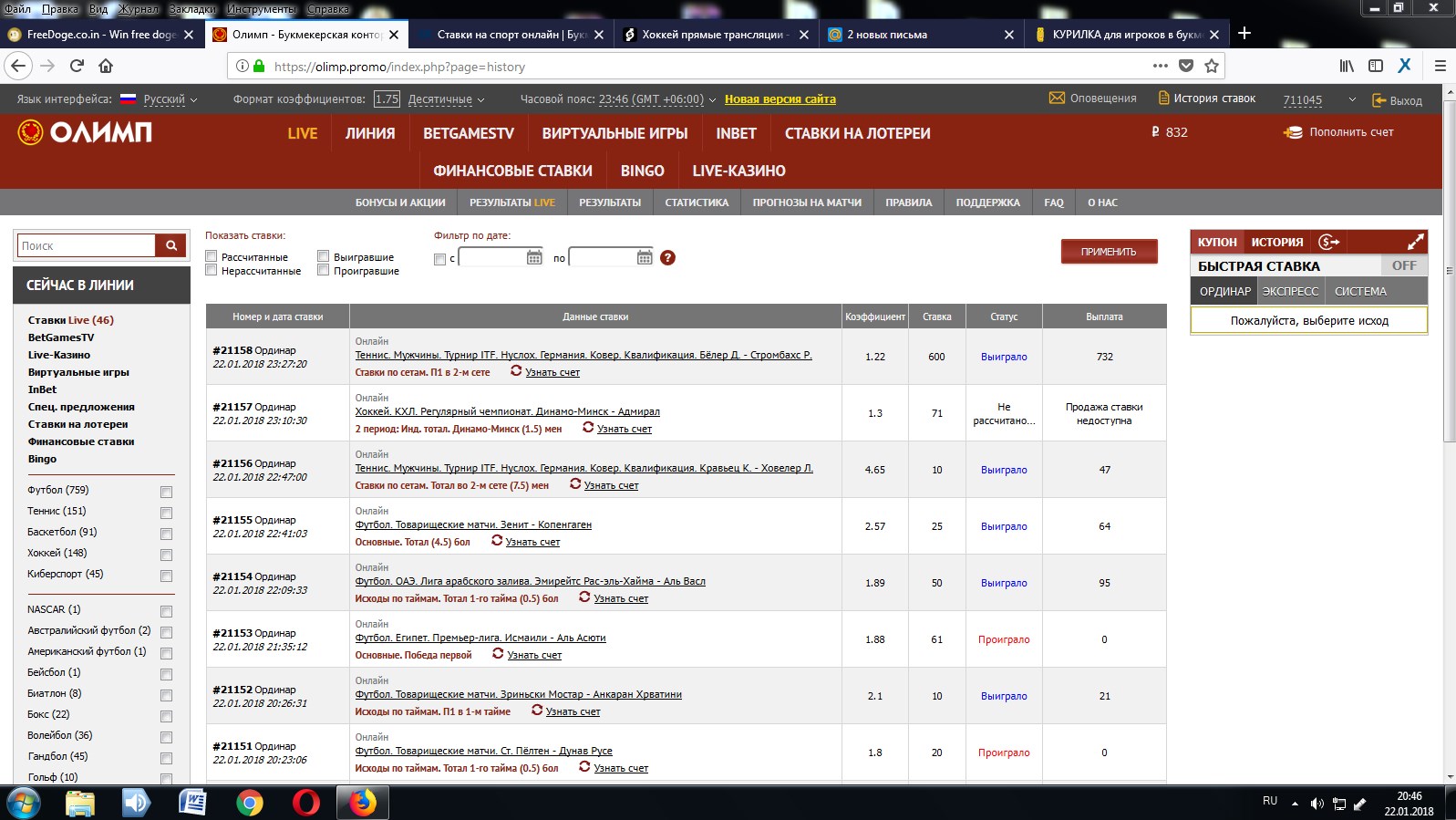Open the notifications envelope icon
This screenshot has width=1456, height=820.
[x=1057, y=98]
